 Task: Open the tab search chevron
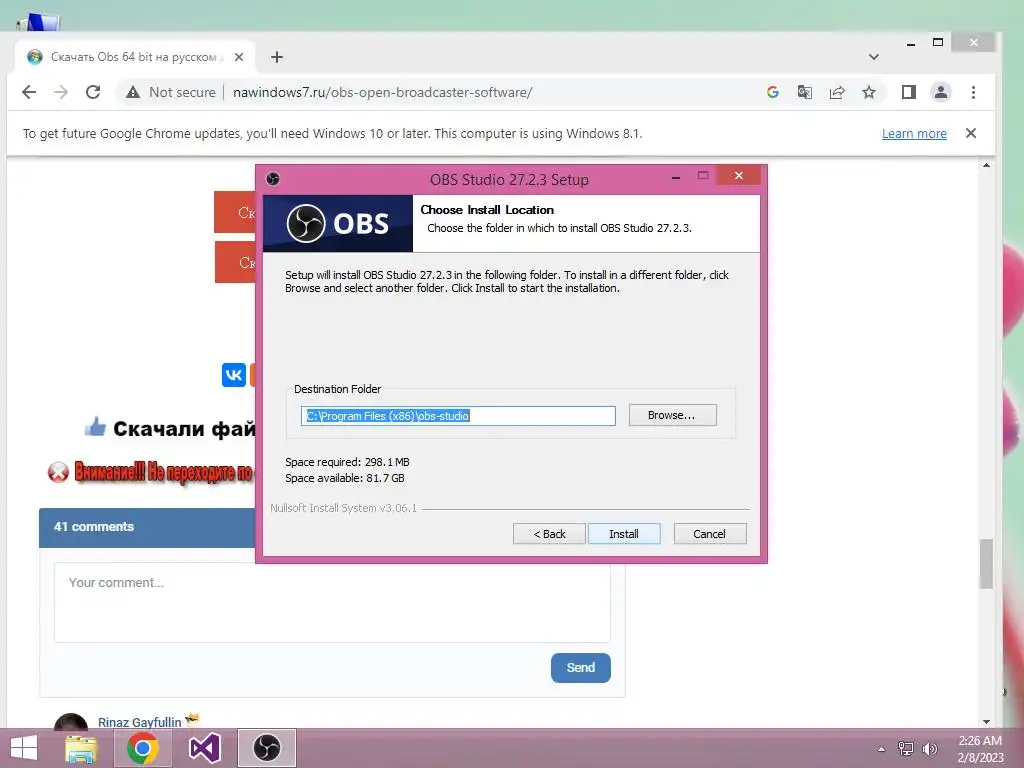pos(874,57)
